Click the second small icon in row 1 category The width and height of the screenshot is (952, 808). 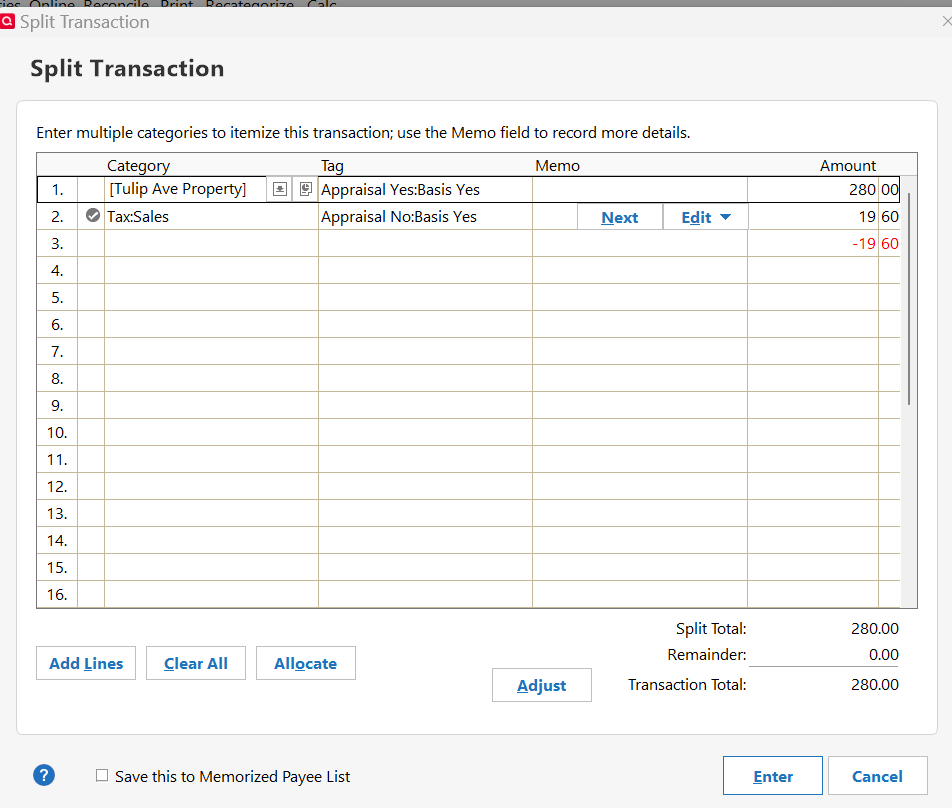click(305, 189)
